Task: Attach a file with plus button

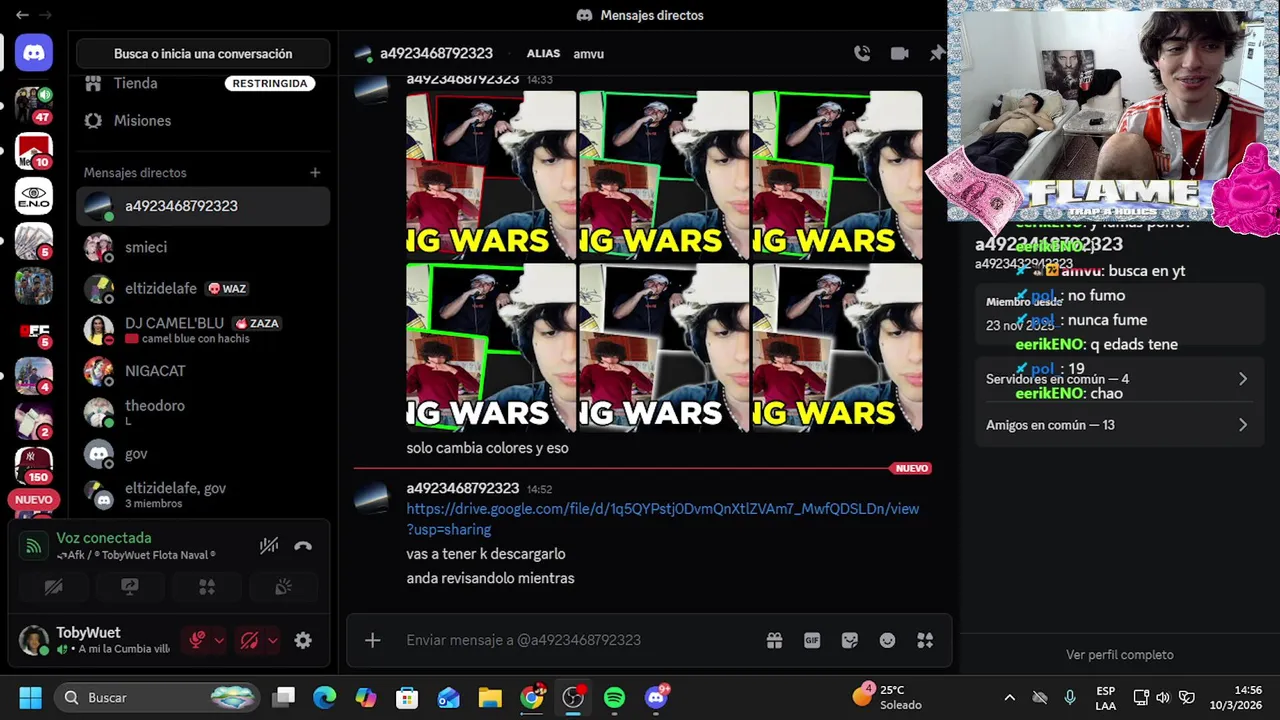Action: click(372, 640)
